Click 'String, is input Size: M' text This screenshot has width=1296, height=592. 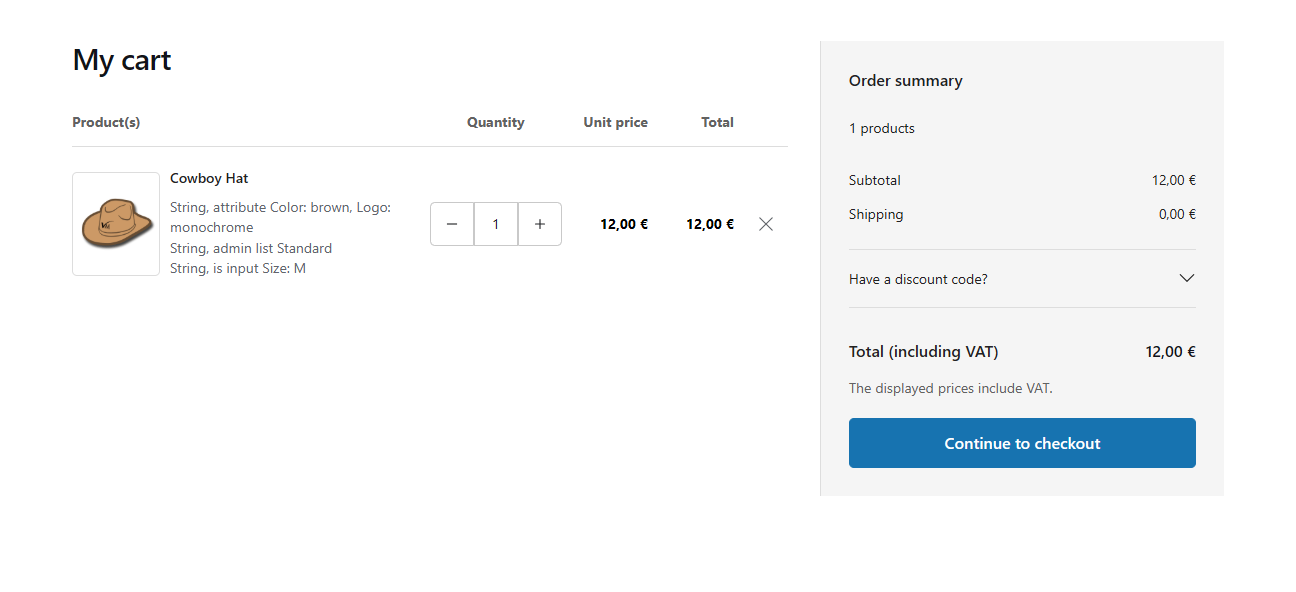coord(238,268)
